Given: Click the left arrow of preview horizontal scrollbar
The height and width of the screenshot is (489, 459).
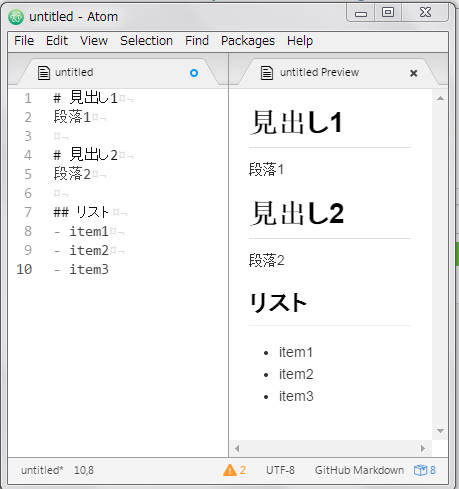Looking at the screenshot, I should pos(237,449).
